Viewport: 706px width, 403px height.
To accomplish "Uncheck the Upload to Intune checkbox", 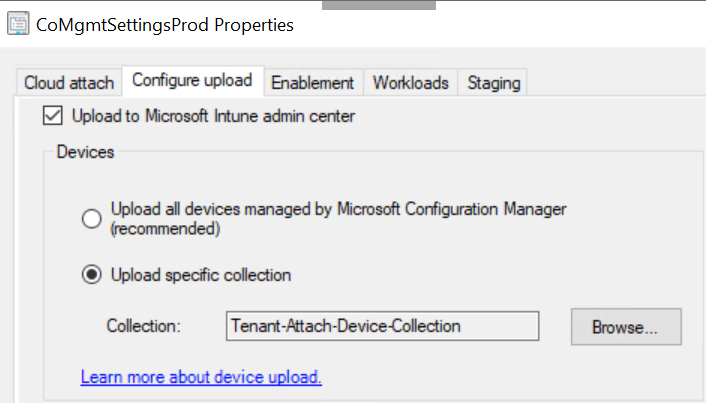I will (53, 117).
